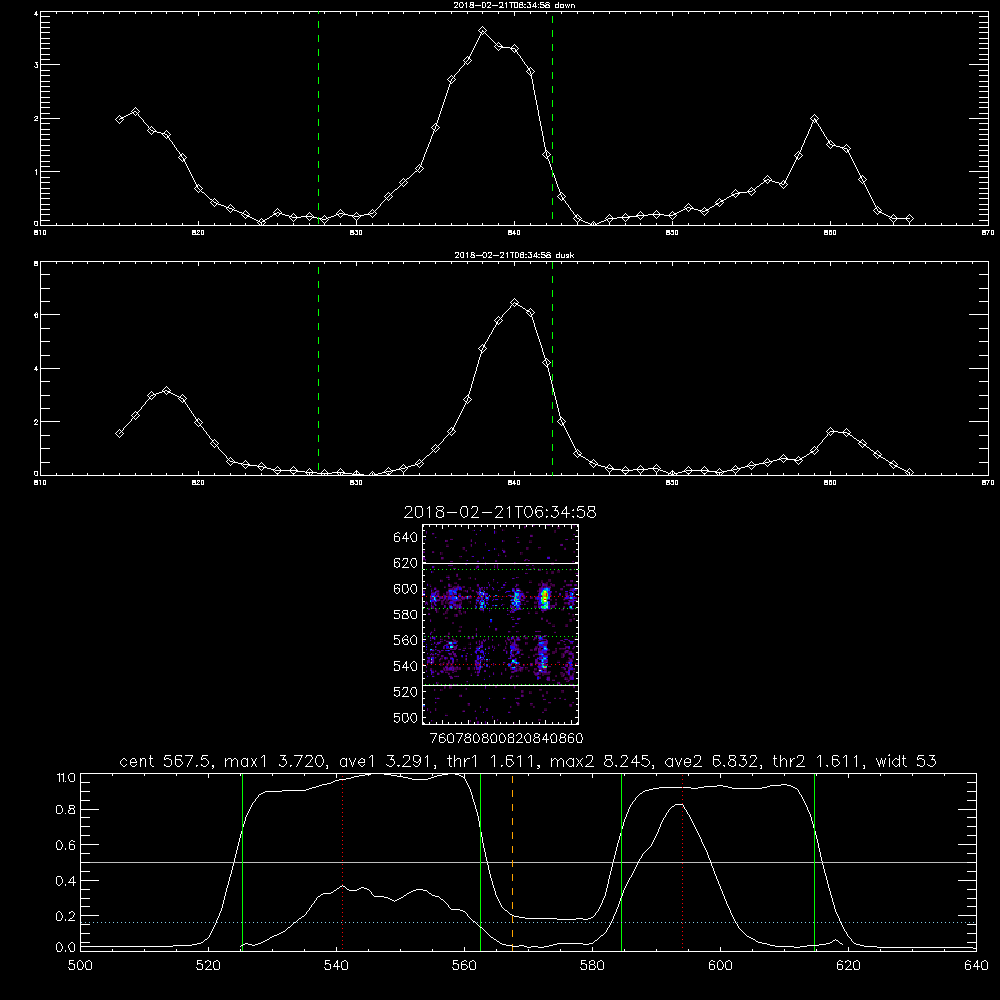1000x1000 pixels.
Task: Click the "0.8" y-axis label on the bottom plot
Action: point(66,810)
